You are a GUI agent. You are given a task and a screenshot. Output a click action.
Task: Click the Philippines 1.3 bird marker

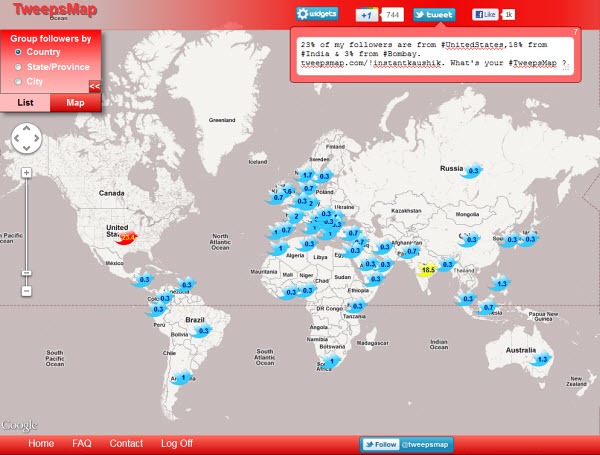point(500,284)
